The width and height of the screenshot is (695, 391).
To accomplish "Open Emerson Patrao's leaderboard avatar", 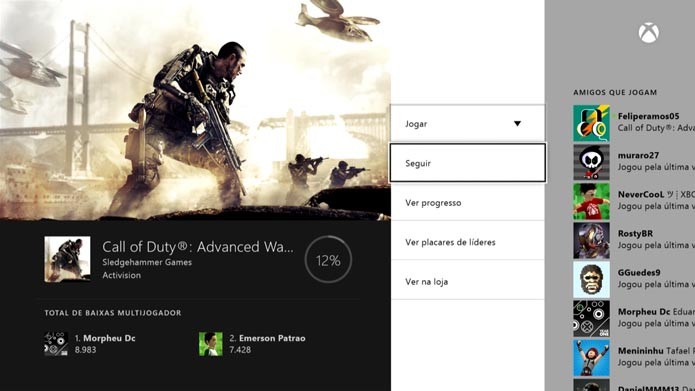I will pos(211,344).
